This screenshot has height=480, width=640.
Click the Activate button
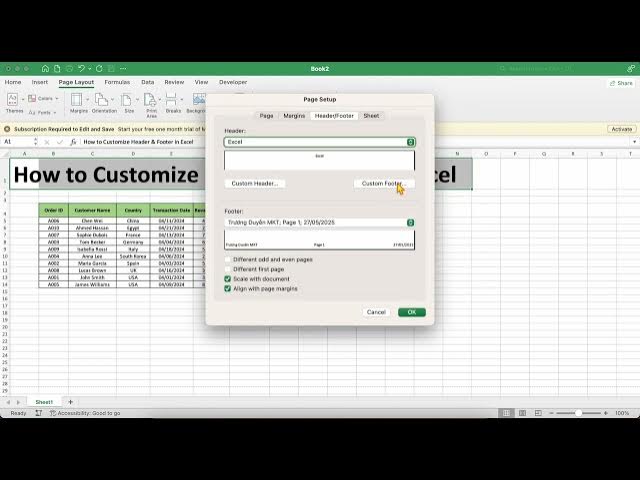[x=622, y=129]
